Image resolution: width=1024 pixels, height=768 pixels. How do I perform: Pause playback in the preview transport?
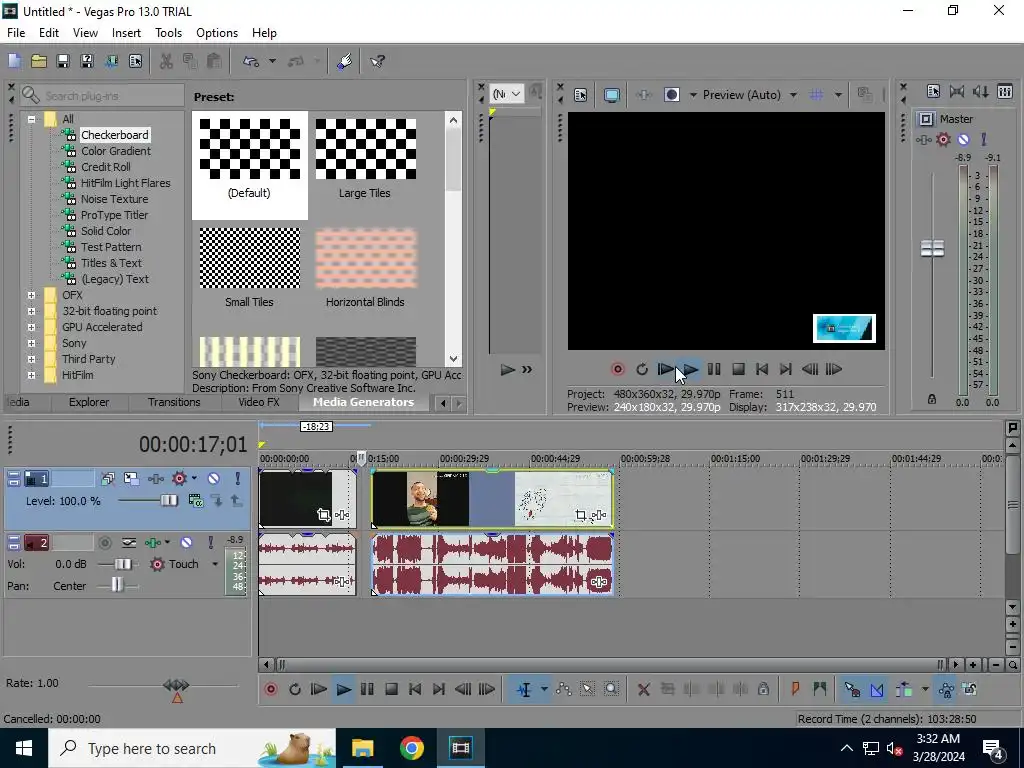point(714,370)
